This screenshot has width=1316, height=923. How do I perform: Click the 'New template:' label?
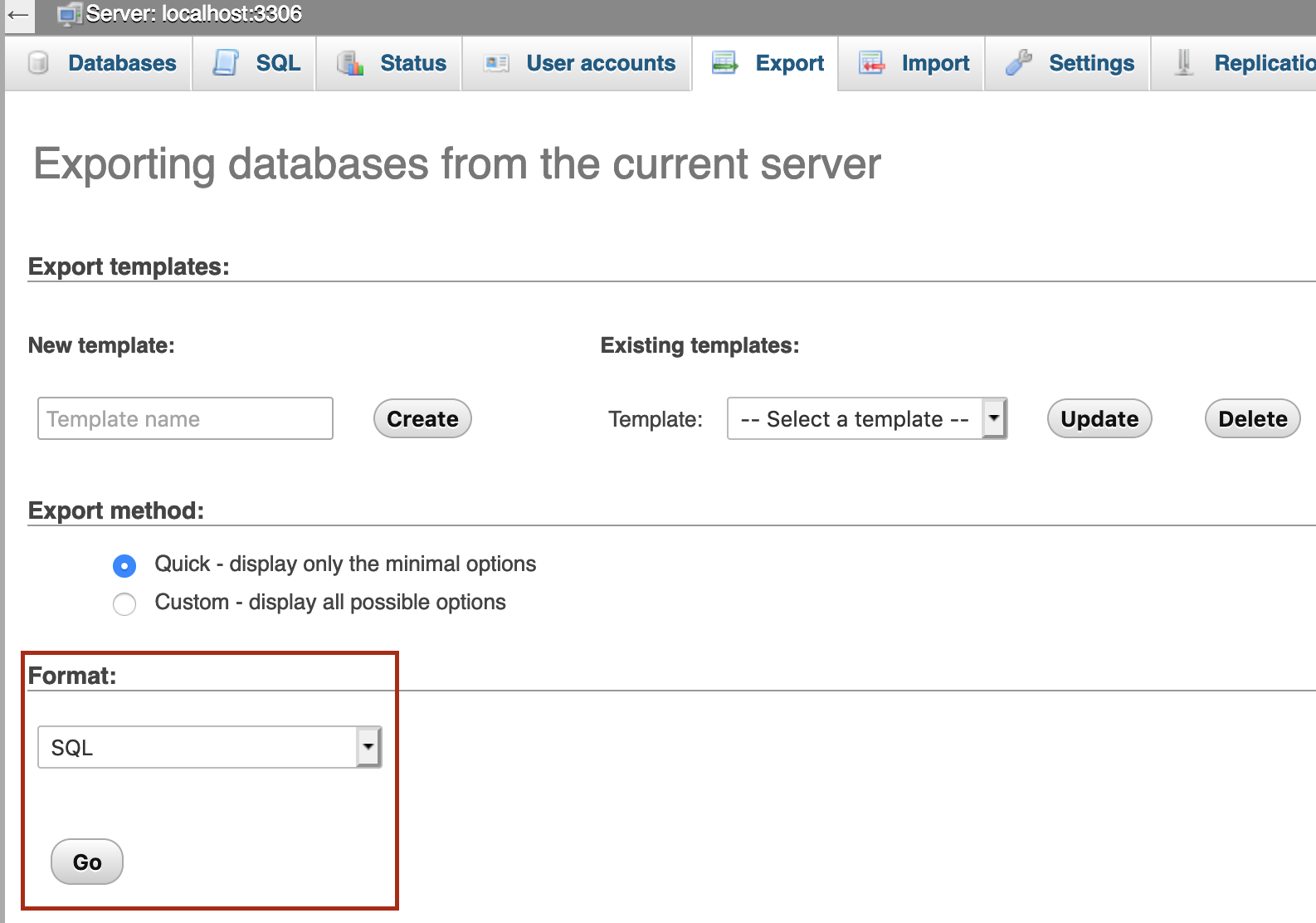pos(101,345)
